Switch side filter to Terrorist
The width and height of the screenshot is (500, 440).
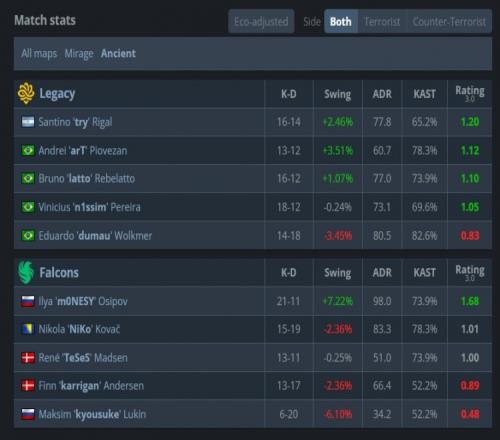click(382, 22)
